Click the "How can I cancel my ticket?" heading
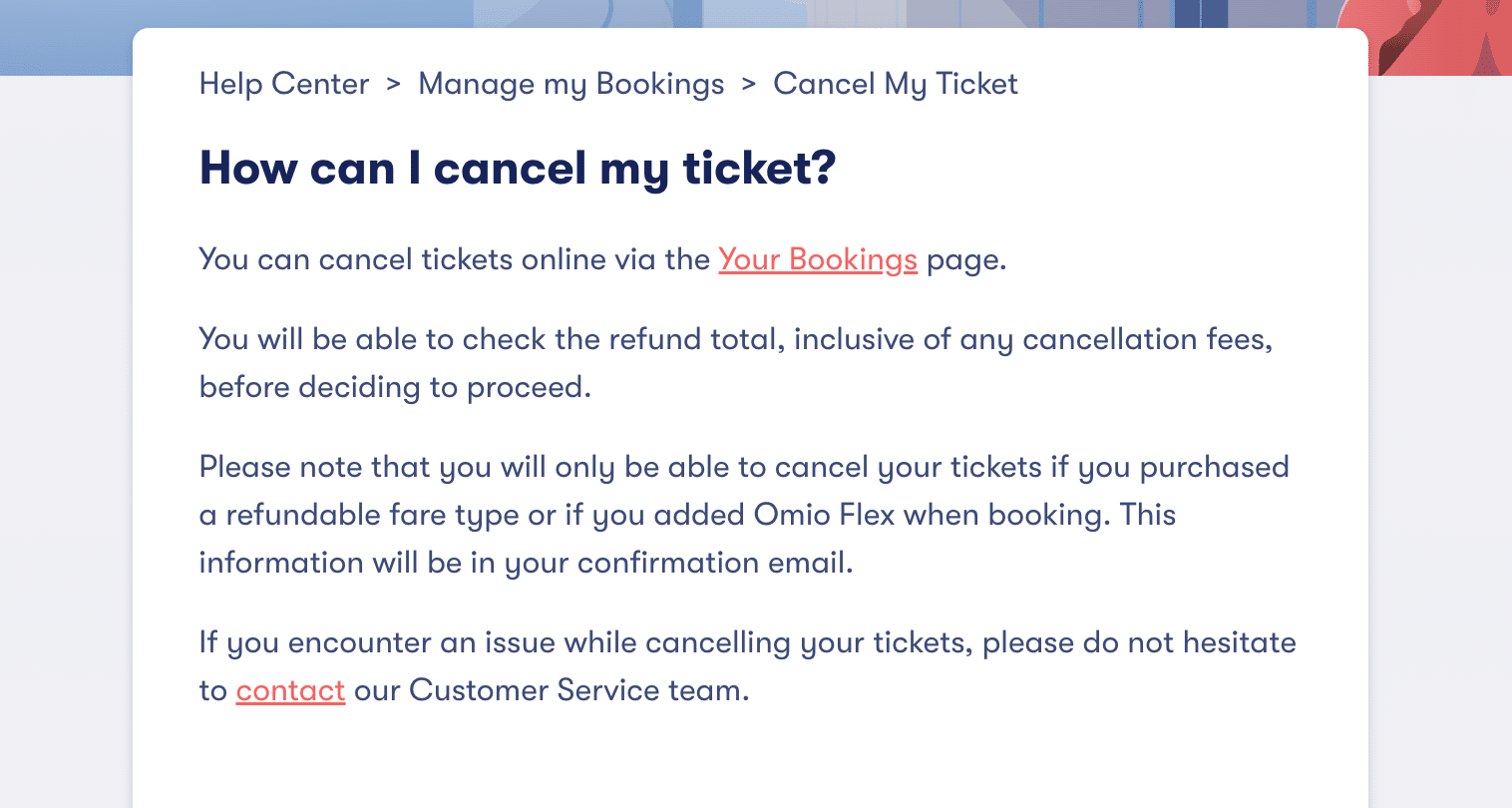 coord(517,168)
